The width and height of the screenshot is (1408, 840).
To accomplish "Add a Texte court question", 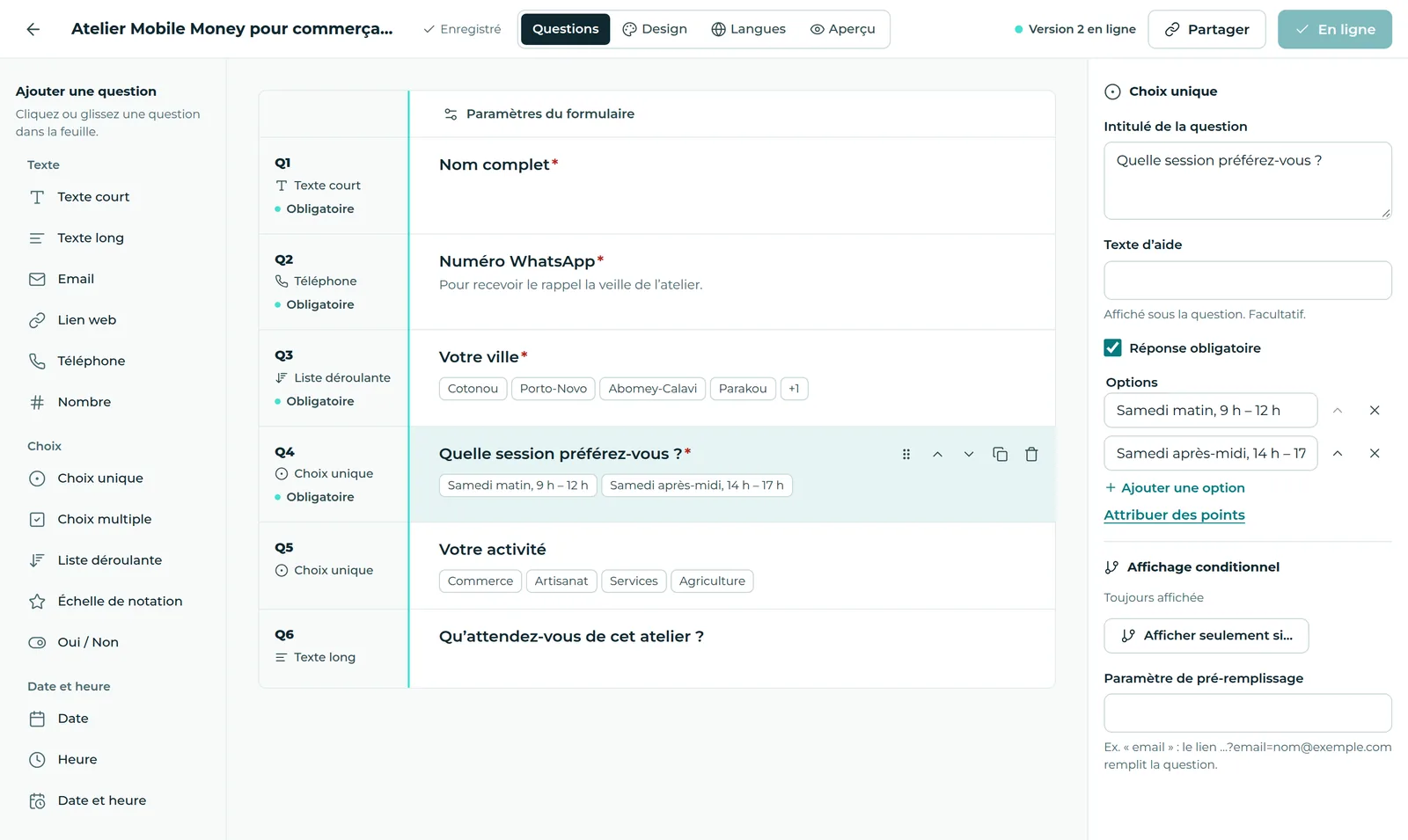I will click(113, 197).
